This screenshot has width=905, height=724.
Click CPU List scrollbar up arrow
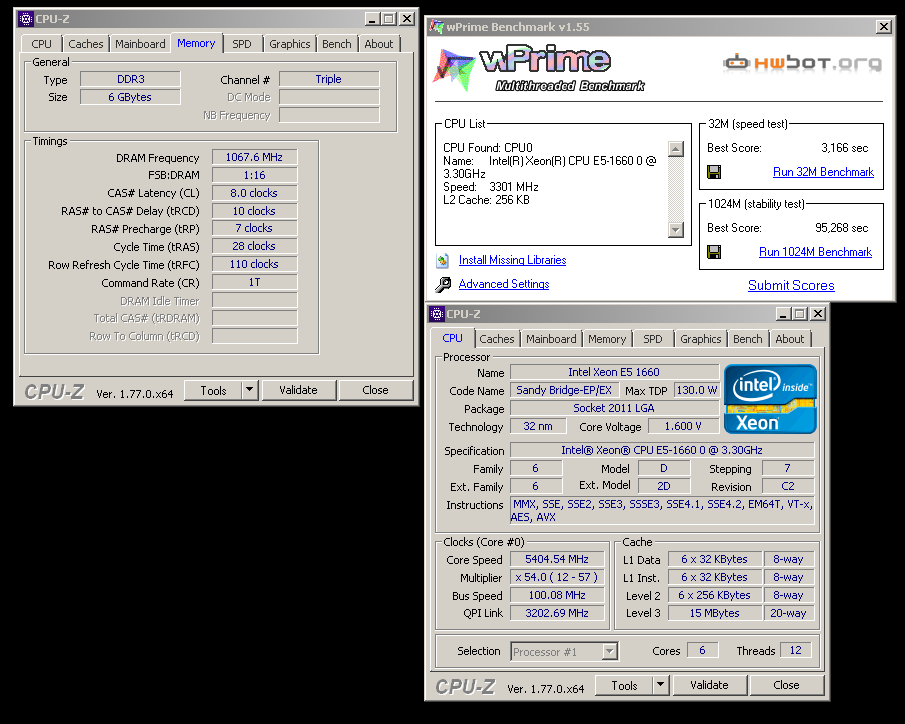(x=676, y=149)
